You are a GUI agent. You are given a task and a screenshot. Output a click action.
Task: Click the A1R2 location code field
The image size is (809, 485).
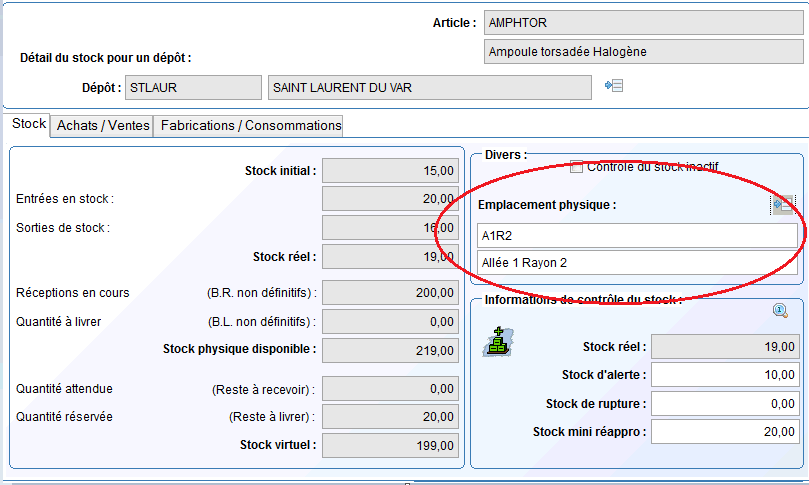coord(637,236)
